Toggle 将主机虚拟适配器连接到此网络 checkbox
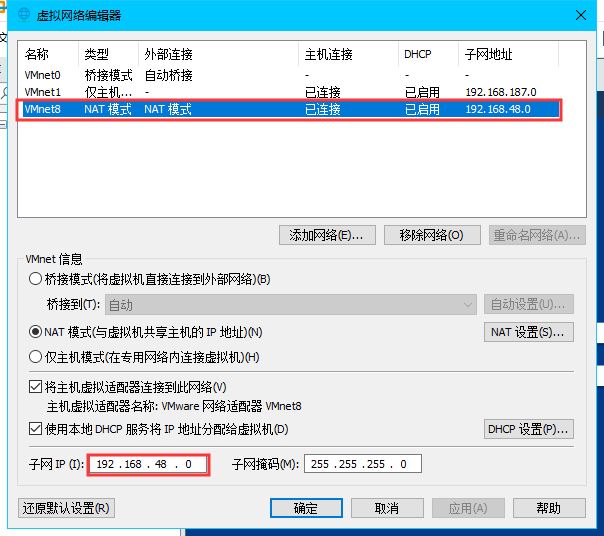The height and width of the screenshot is (536, 604). point(36,387)
